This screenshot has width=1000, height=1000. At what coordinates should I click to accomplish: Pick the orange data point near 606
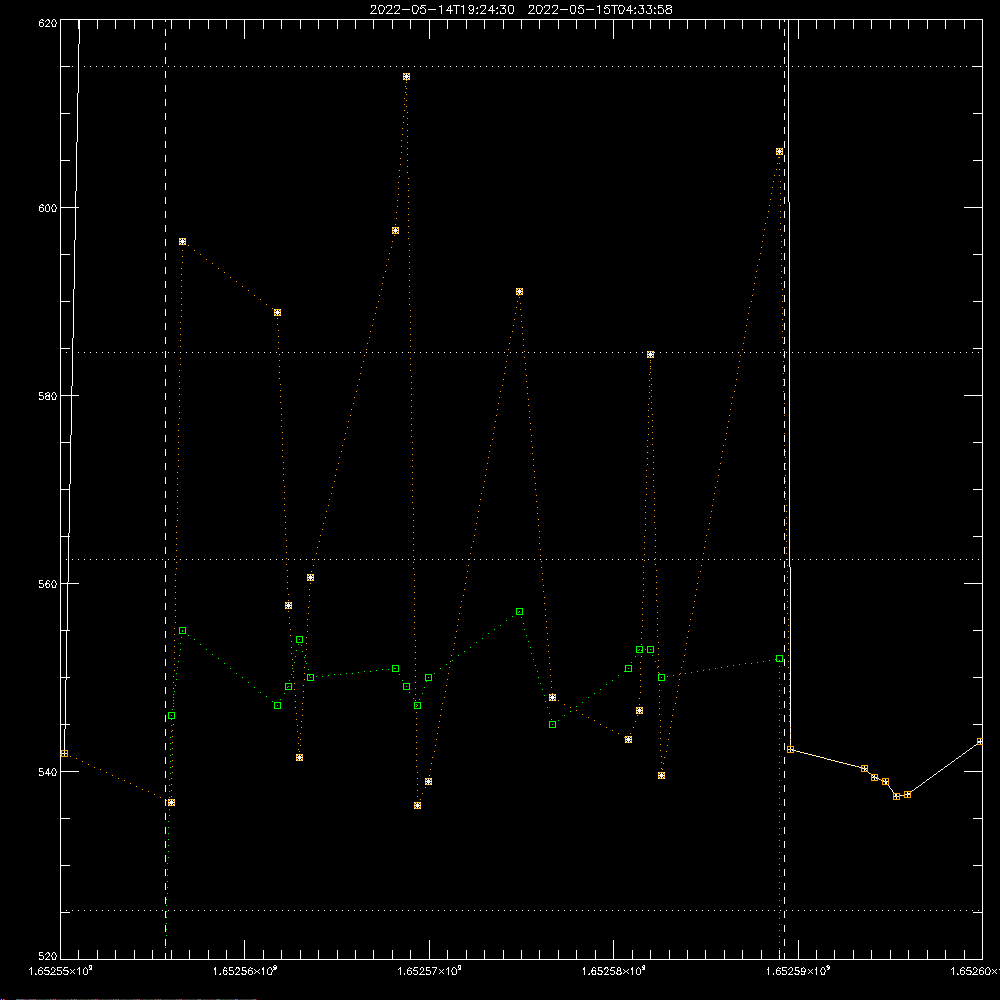tap(779, 152)
